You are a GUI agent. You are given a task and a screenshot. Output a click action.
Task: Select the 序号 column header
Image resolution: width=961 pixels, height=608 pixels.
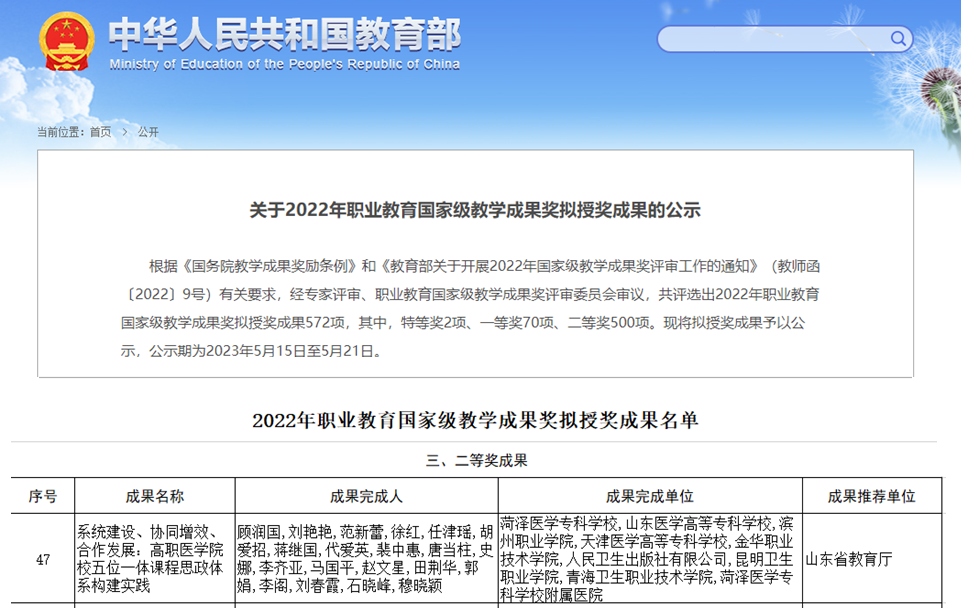(43, 497)
